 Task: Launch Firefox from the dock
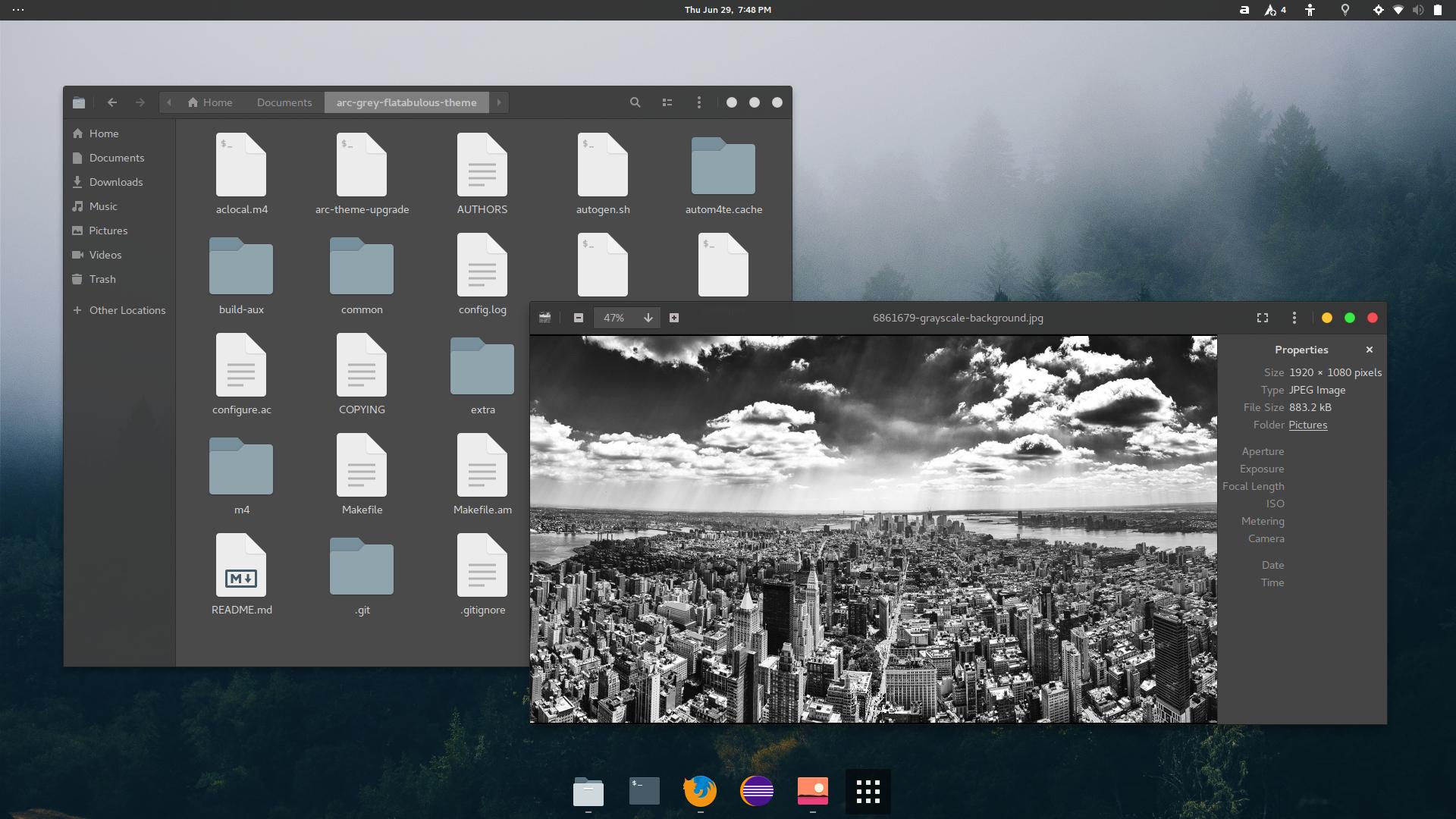[700, 791]
